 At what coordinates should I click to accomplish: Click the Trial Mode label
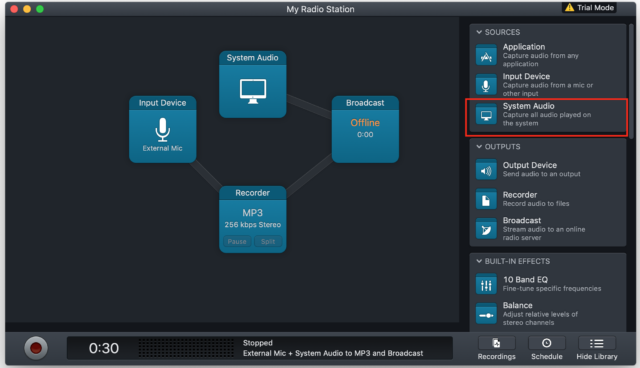pyautogui.click(x=596, y=7)
